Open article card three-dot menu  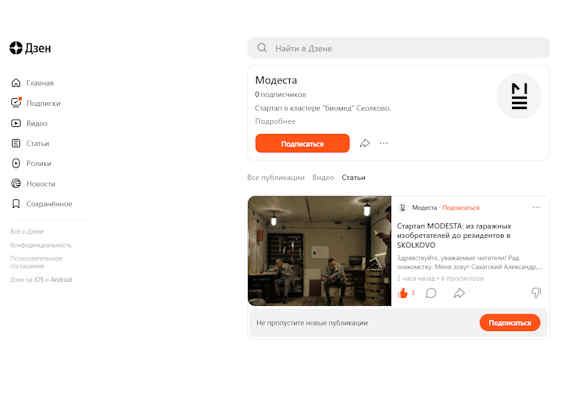coord(536,207)
